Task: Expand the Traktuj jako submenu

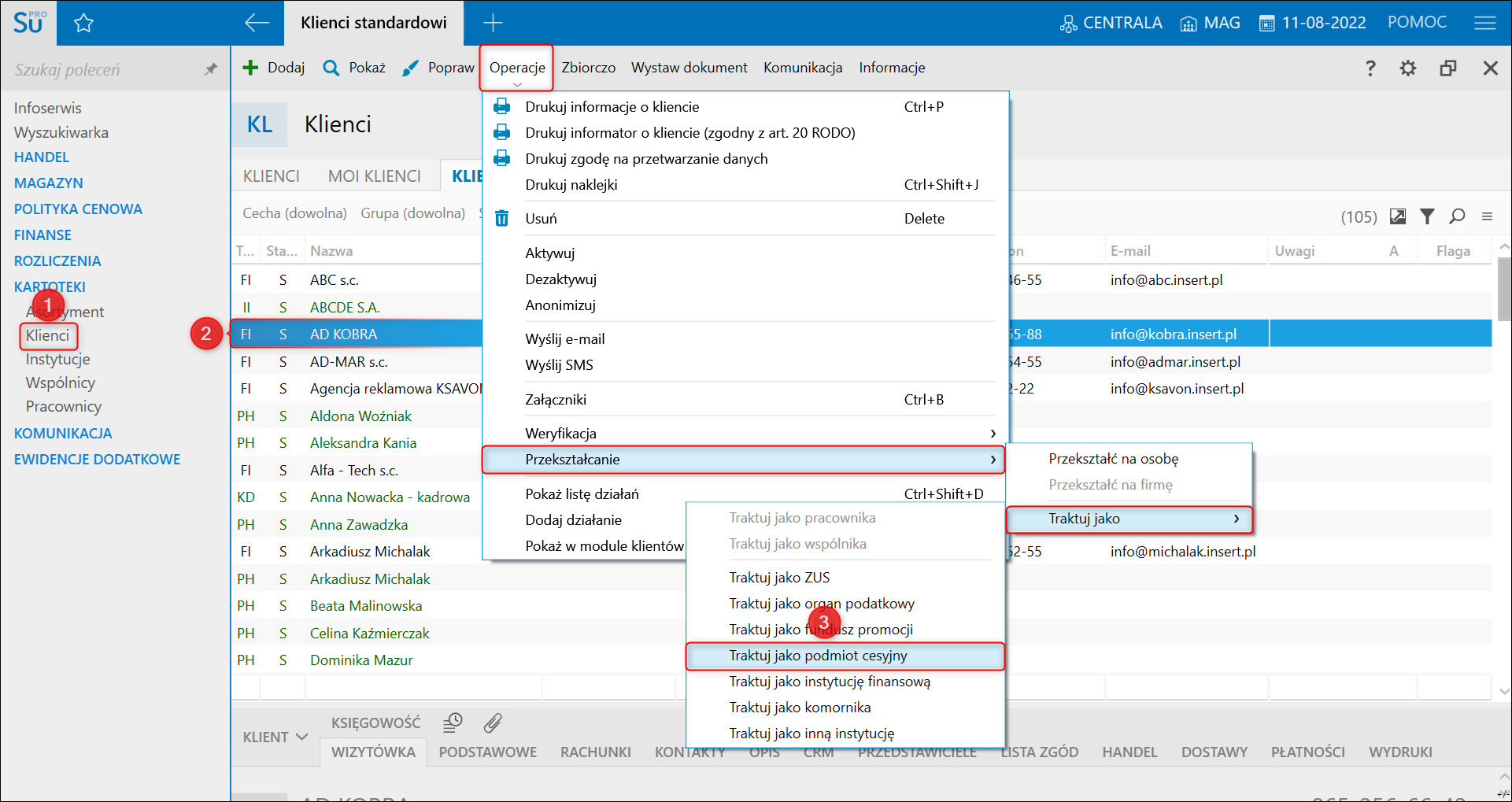Action: [x=1129, y=519]
